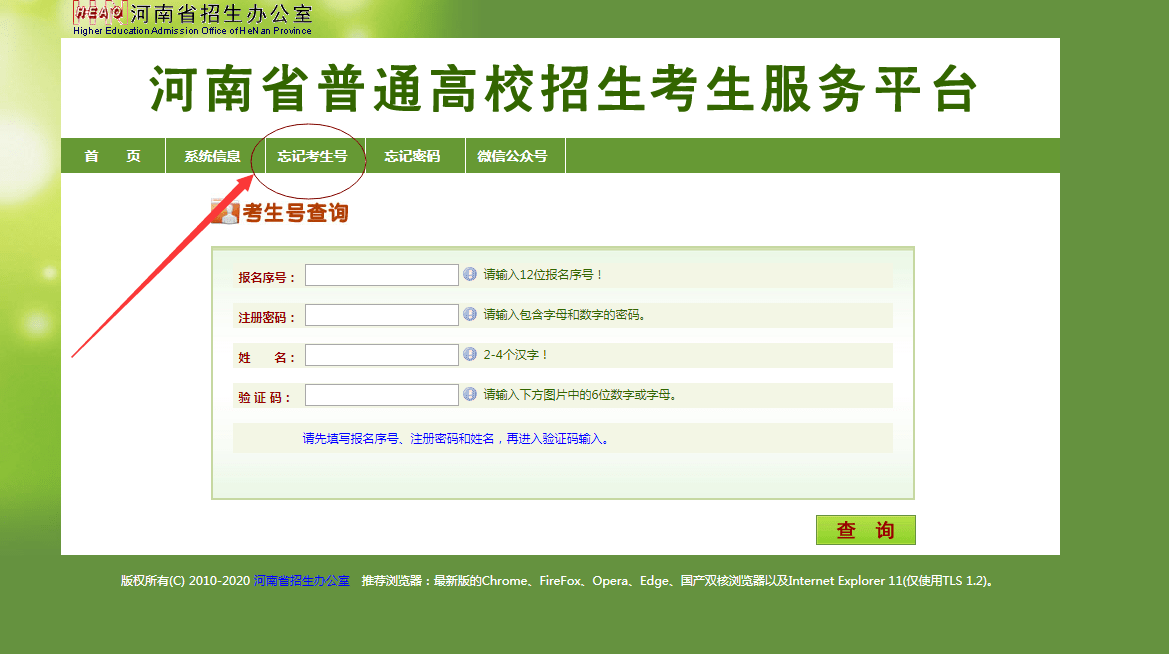Click the 注册密码 input field
Image resolution: width=1169 pixels, height=654 pixels.
point(382,315)
